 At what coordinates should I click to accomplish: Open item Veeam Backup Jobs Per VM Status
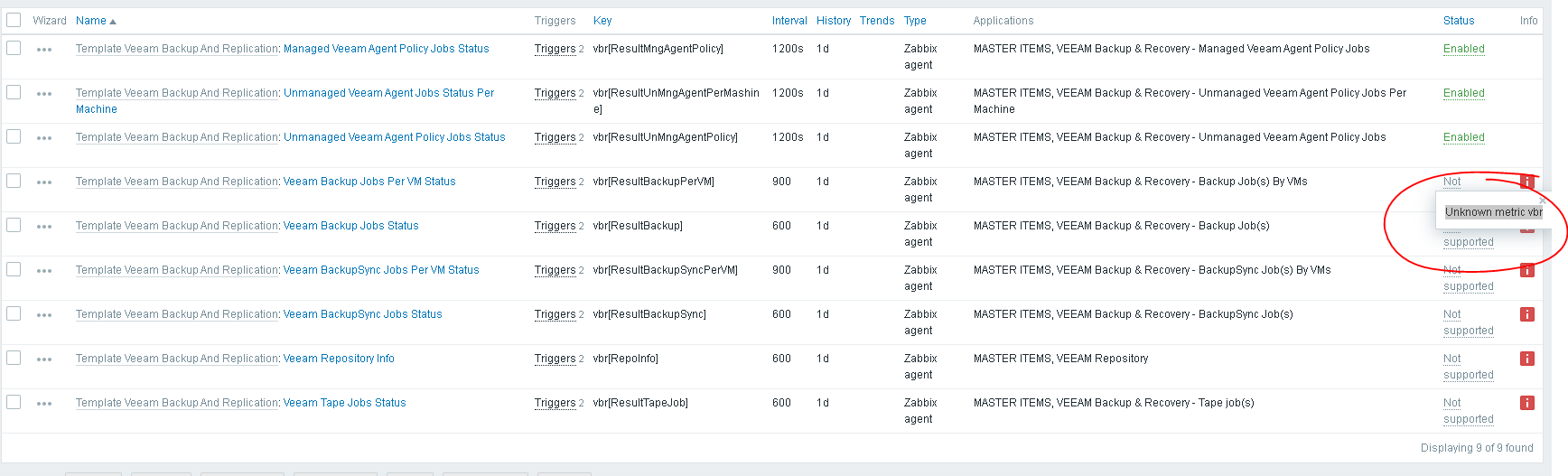(x=369, y=182)
